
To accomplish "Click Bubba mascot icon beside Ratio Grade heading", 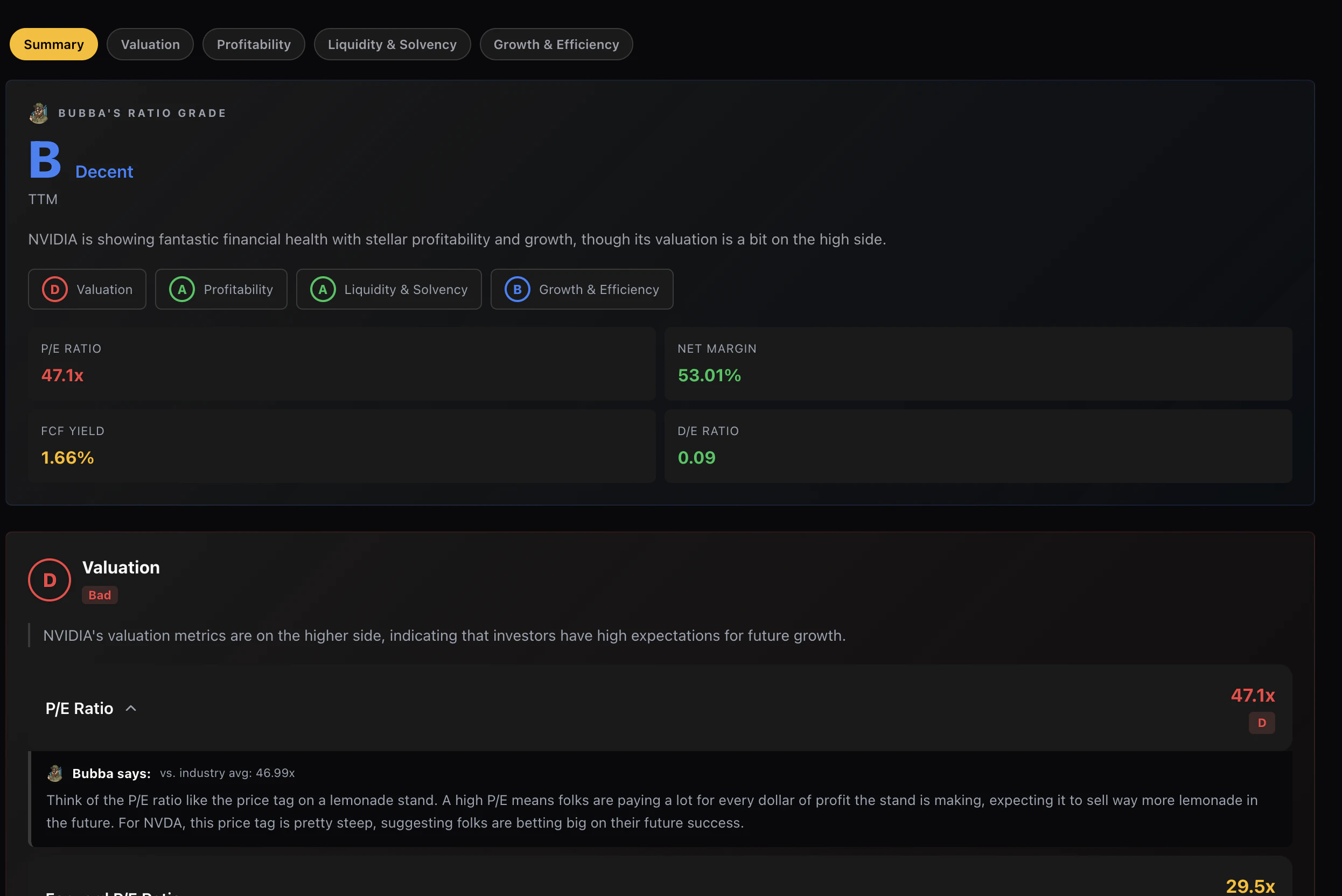I will (38, 113).
